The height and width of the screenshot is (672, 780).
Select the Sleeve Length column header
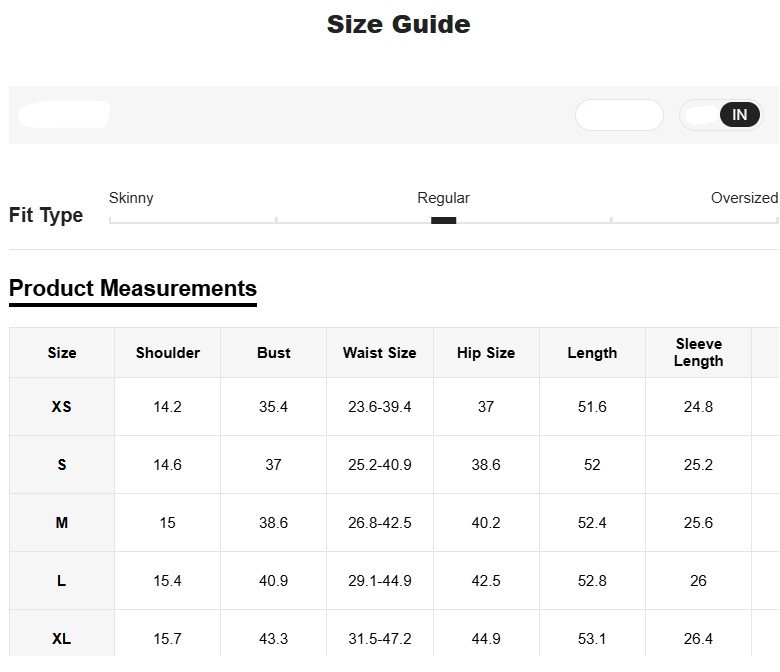pyautogui.click(x=698, y=353)
